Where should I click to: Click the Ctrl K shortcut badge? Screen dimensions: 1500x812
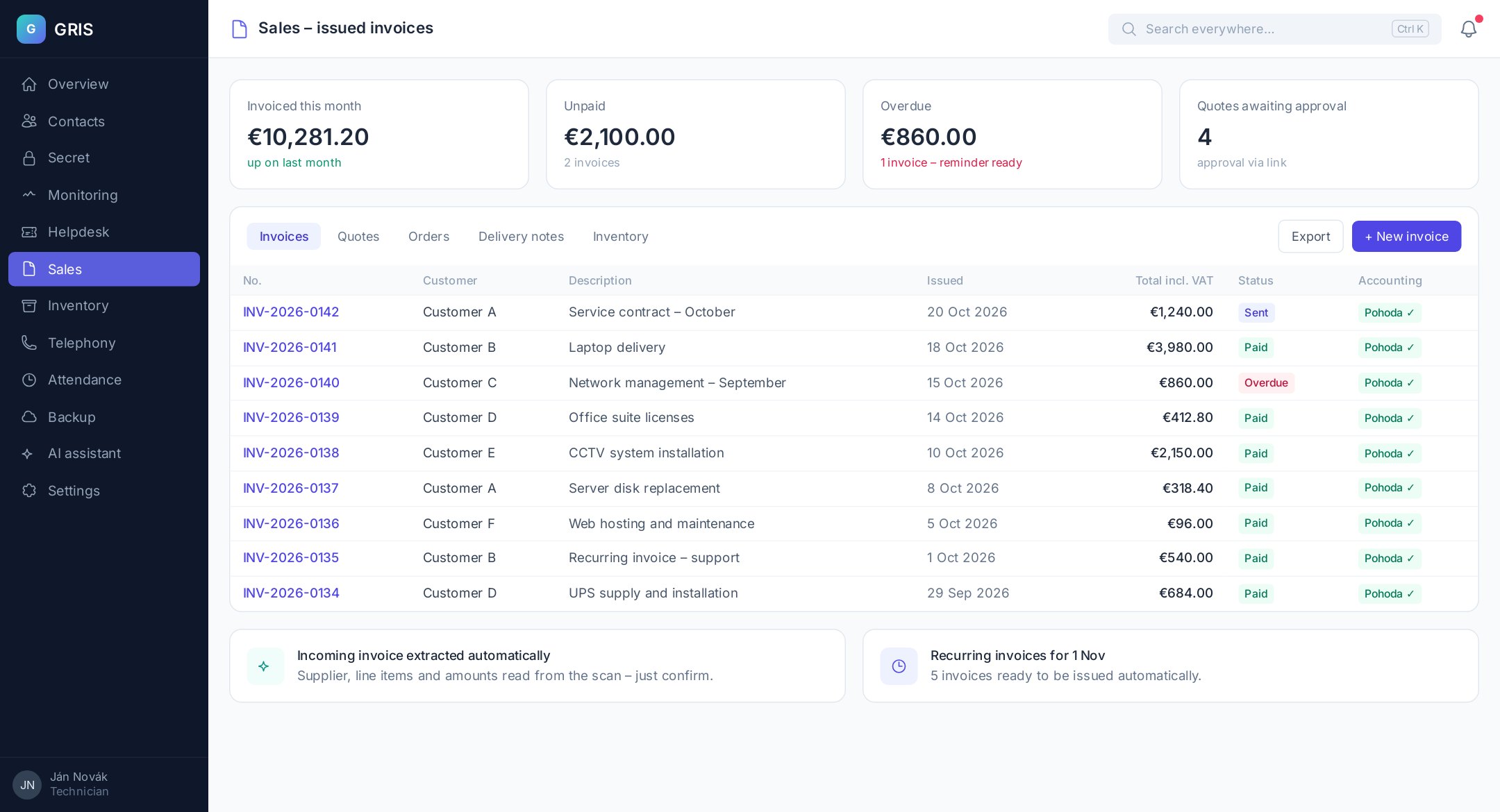coord(1410,29)
